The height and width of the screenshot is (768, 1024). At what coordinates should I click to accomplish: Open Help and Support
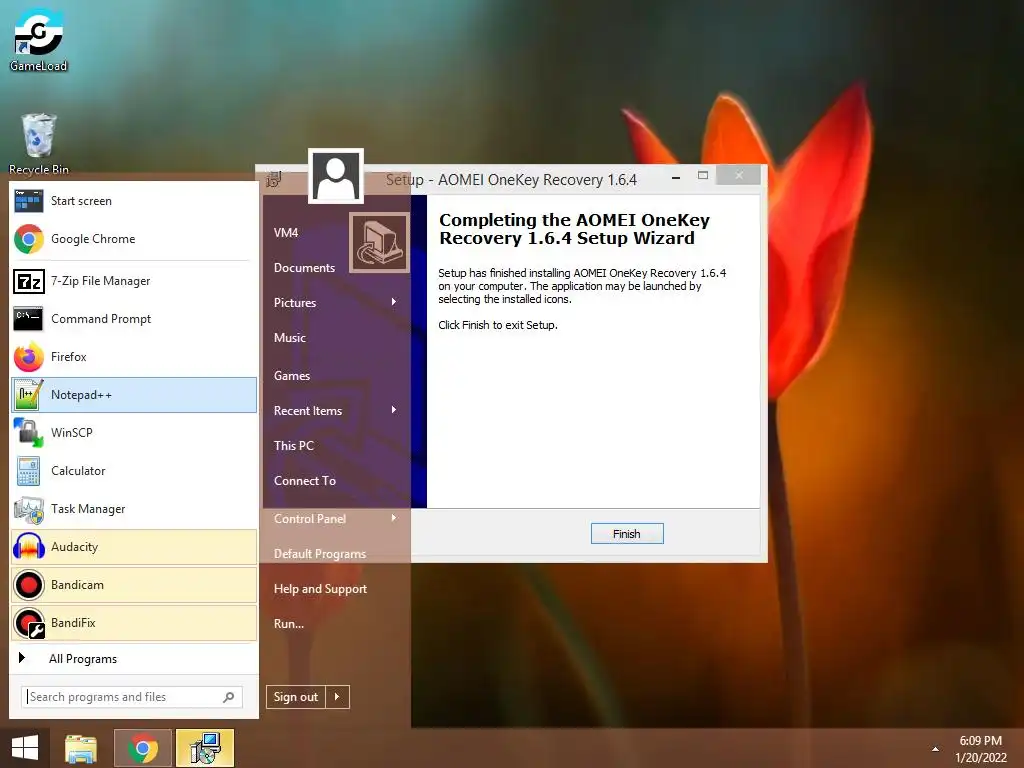point(321,589)
